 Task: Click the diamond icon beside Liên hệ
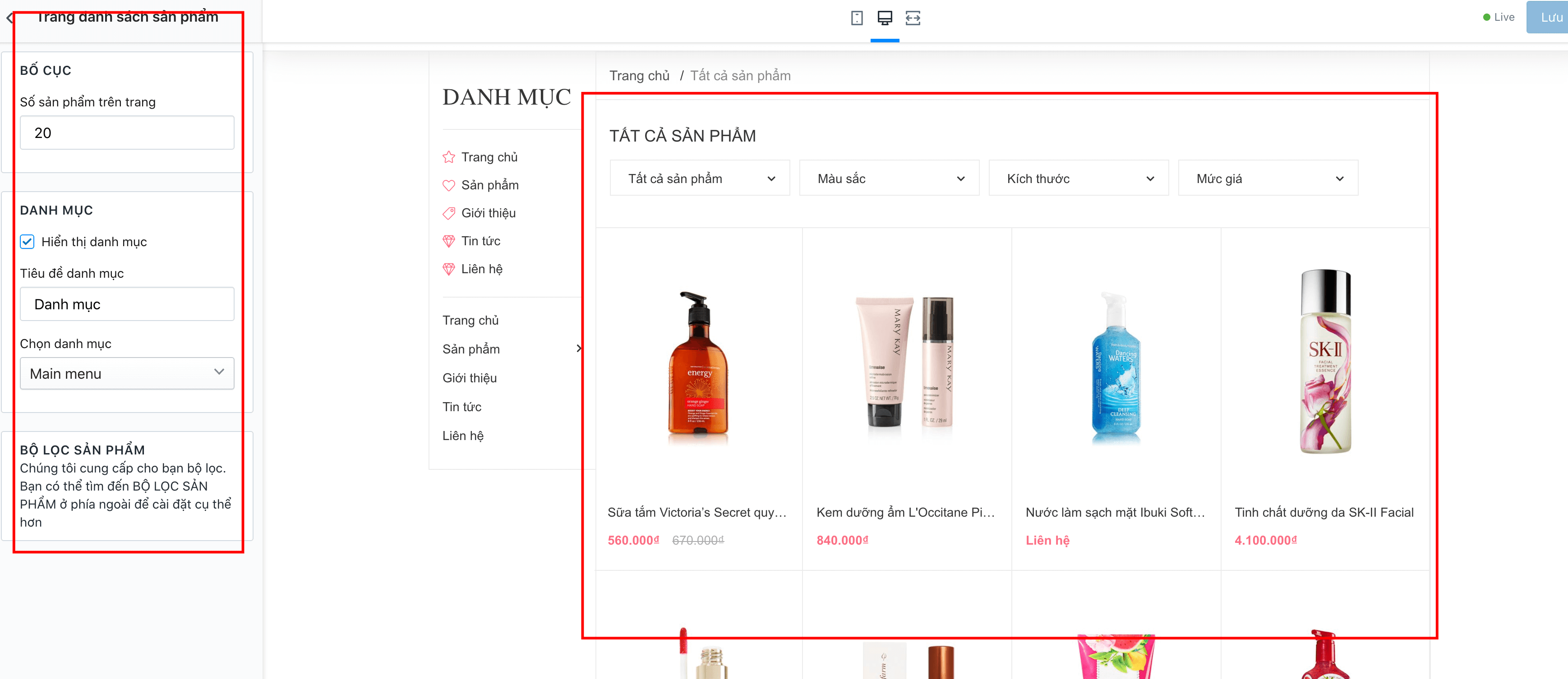point(448,269)
